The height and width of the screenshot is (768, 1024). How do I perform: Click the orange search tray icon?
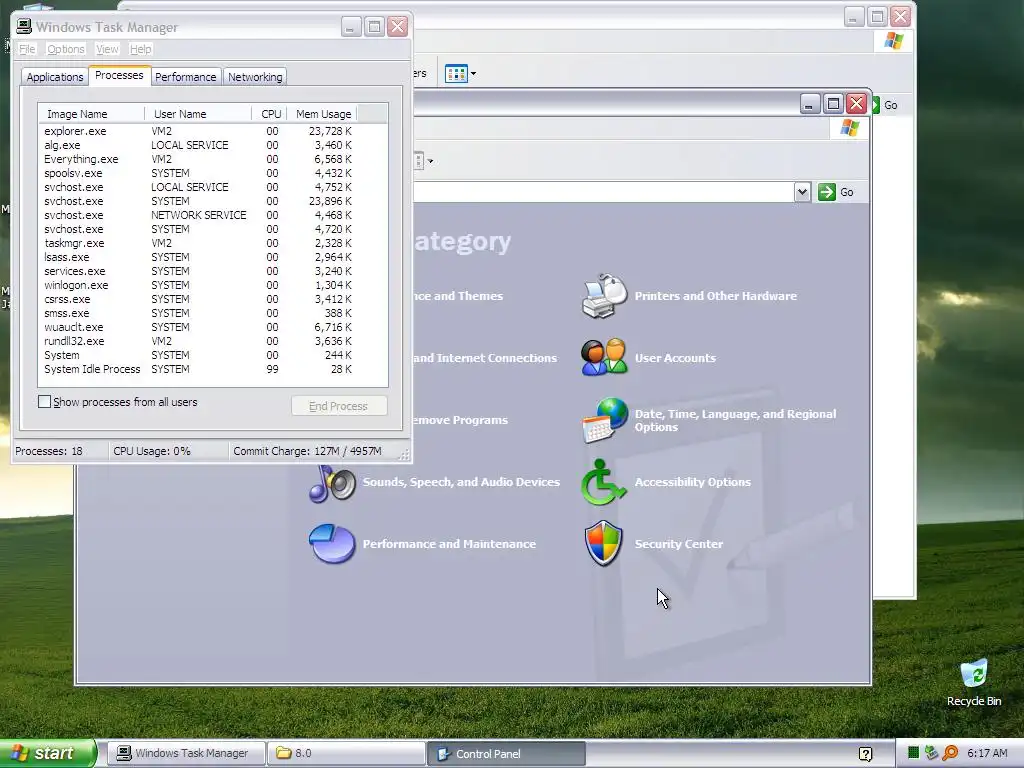(950, 753)
